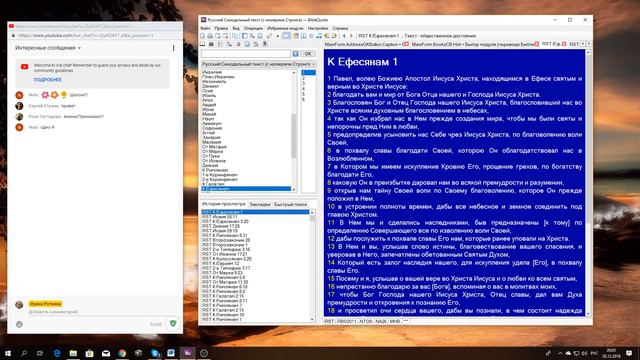The height and width of the screenshot is (360, 640).
Task: Open the Правка menu
Action: (x=221, y=28)
